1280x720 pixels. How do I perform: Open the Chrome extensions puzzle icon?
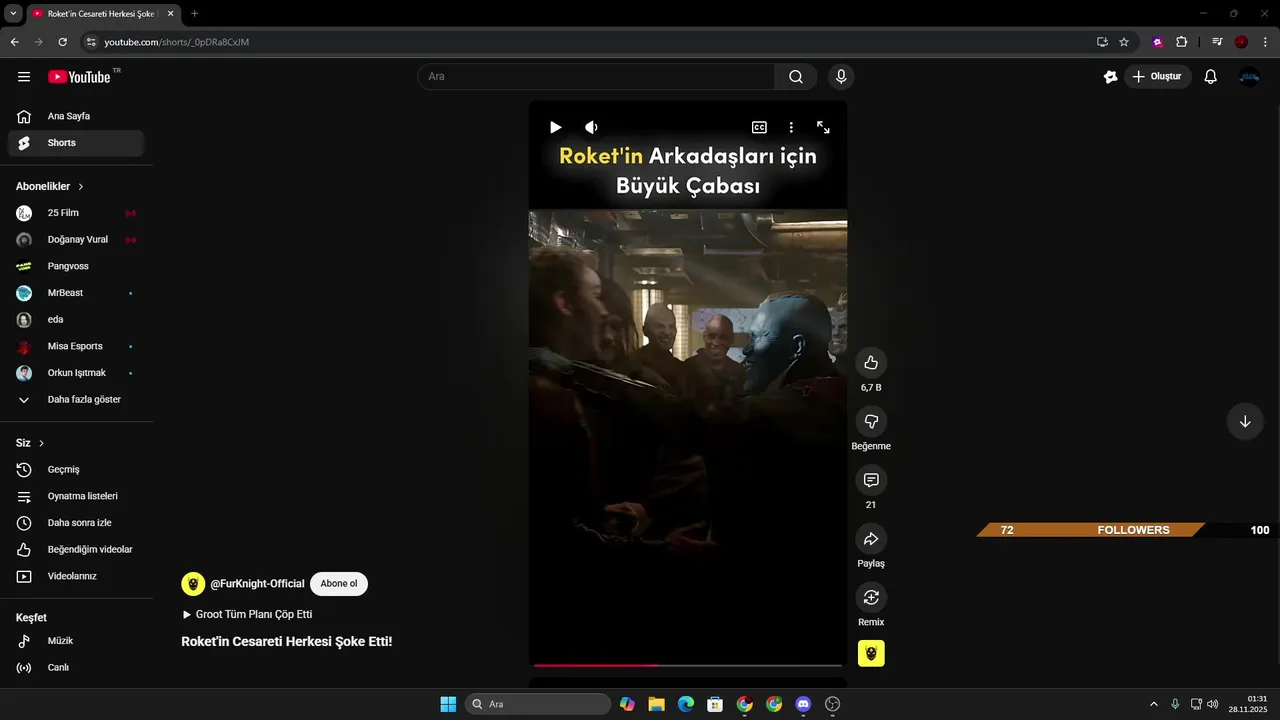[1181, 42]
